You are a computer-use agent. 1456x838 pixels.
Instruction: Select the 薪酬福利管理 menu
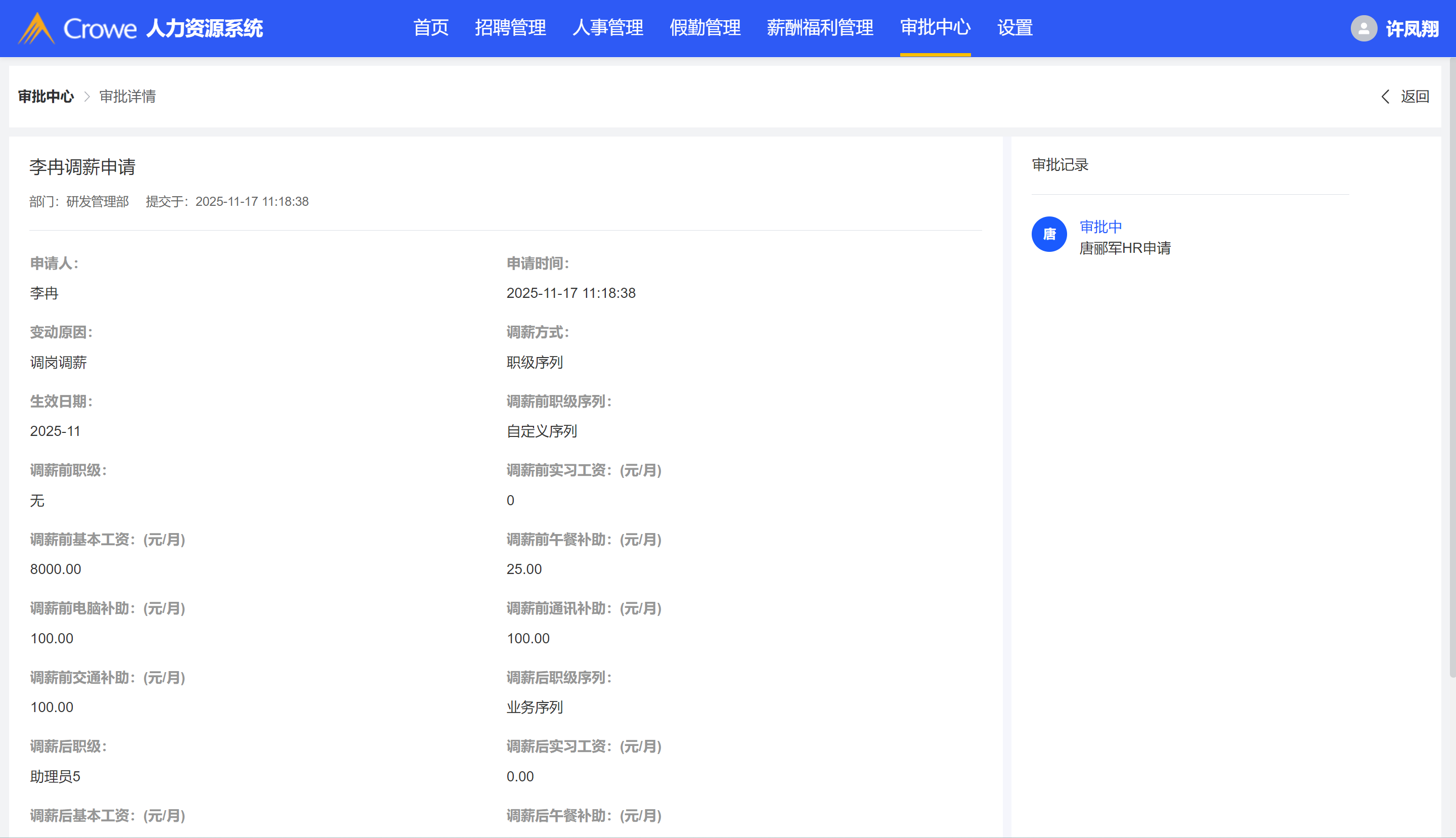pos(819,28)
